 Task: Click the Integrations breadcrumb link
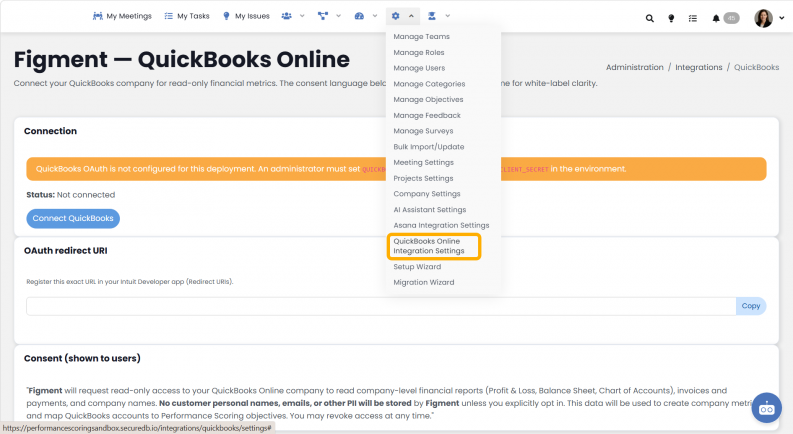tap(698, 67)
